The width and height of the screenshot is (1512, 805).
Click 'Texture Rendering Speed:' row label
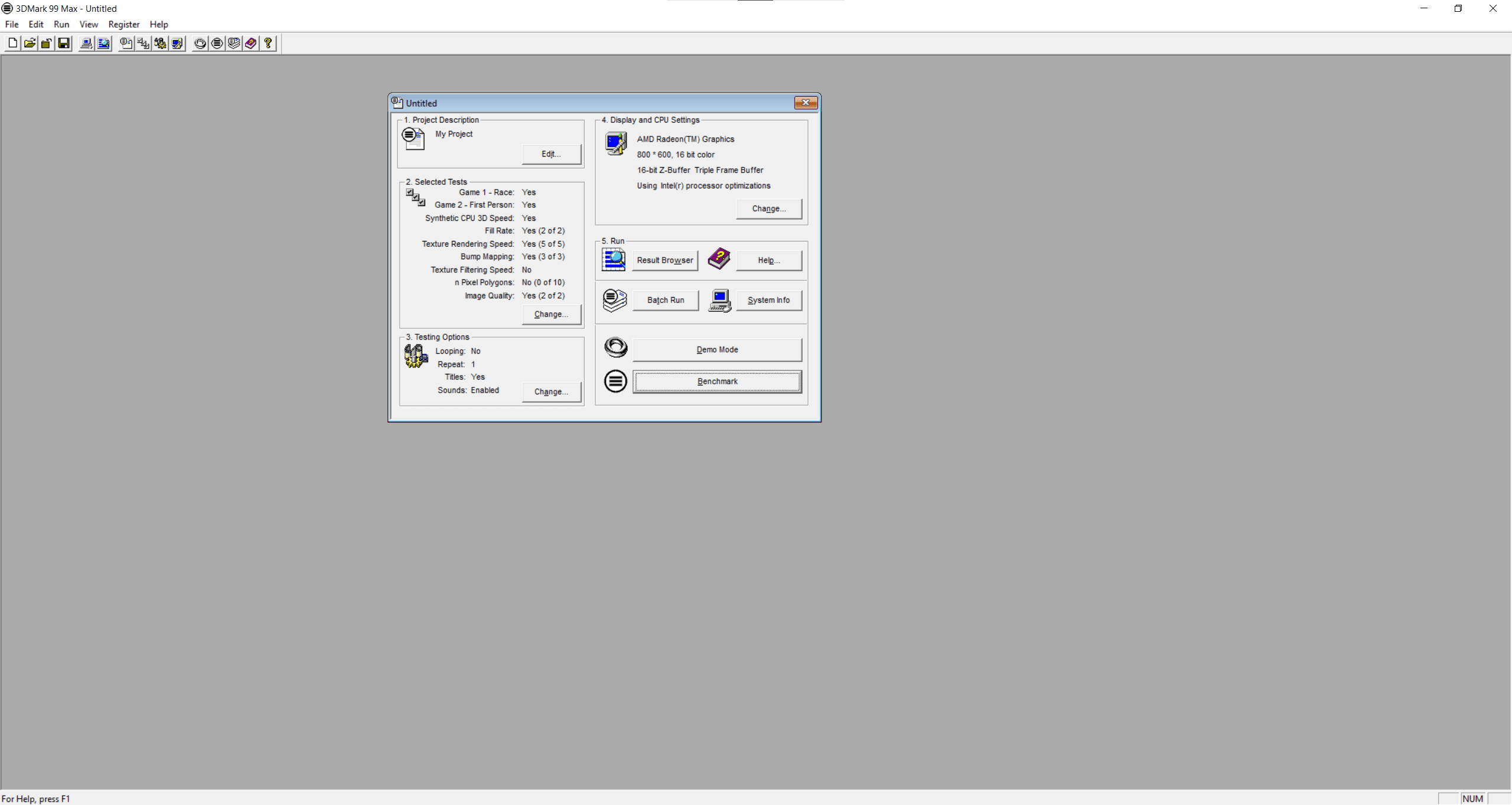(x=468, y=244)
